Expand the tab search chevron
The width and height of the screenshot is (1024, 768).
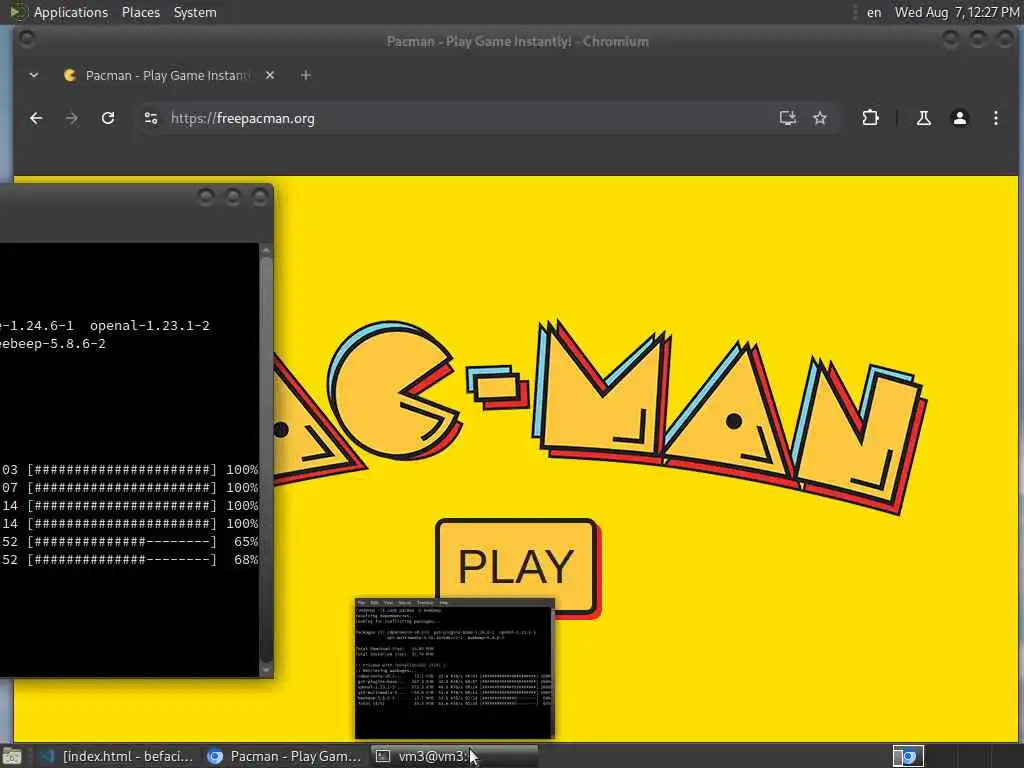[x=34, y=75]
